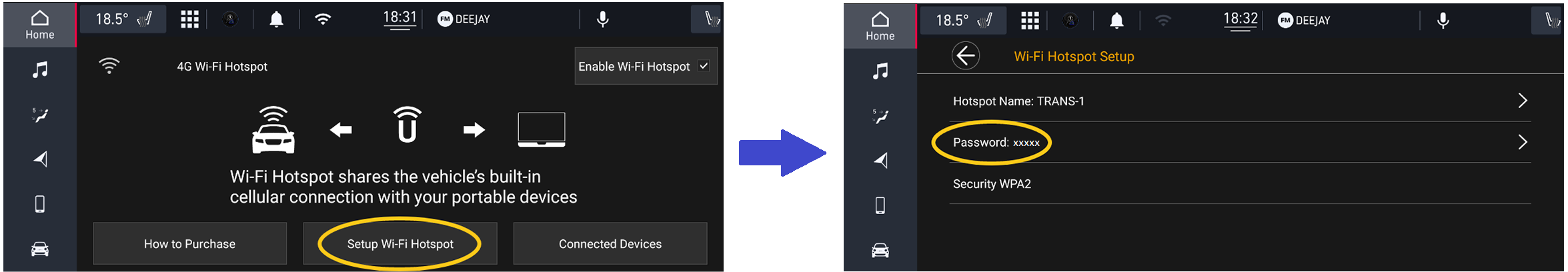Tap the apps grid icon in left screen
1568x272 pixels.
pos(189,19)
